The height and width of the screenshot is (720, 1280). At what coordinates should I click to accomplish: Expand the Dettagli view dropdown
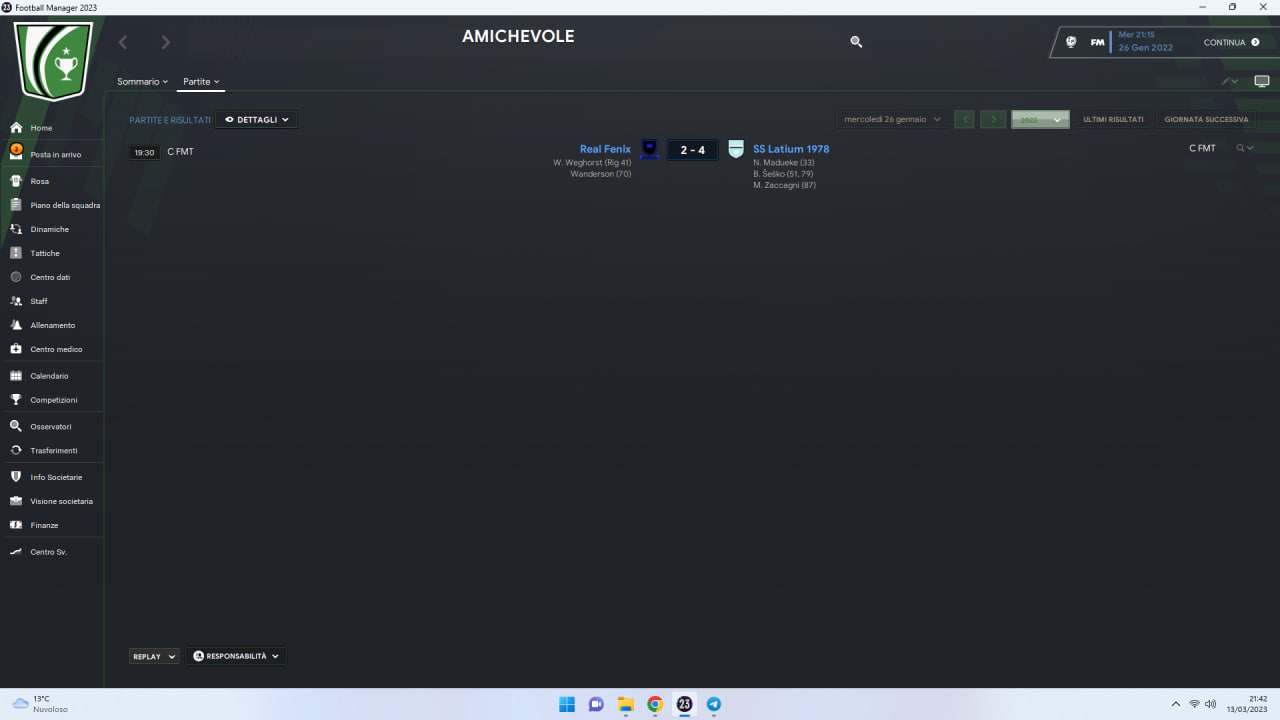256,120
